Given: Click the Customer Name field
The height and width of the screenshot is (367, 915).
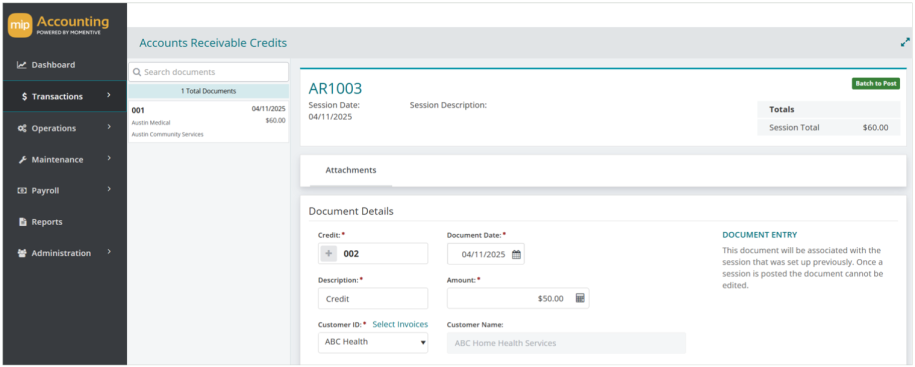Looking at the screenshot, I should pyautogui.click(x=567, y=343).
